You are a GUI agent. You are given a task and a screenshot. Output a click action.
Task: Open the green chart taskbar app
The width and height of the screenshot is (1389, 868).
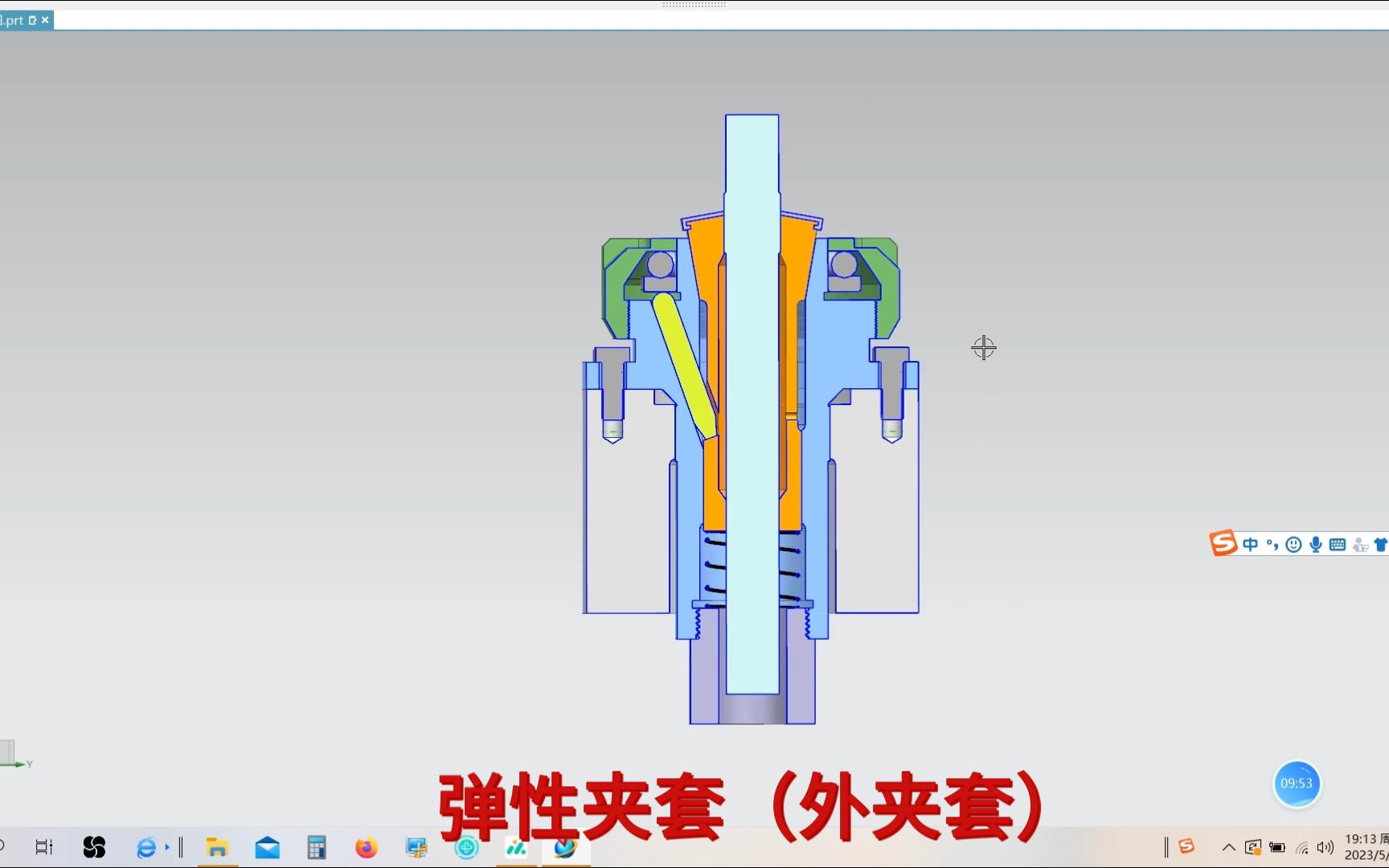(516, 847)
